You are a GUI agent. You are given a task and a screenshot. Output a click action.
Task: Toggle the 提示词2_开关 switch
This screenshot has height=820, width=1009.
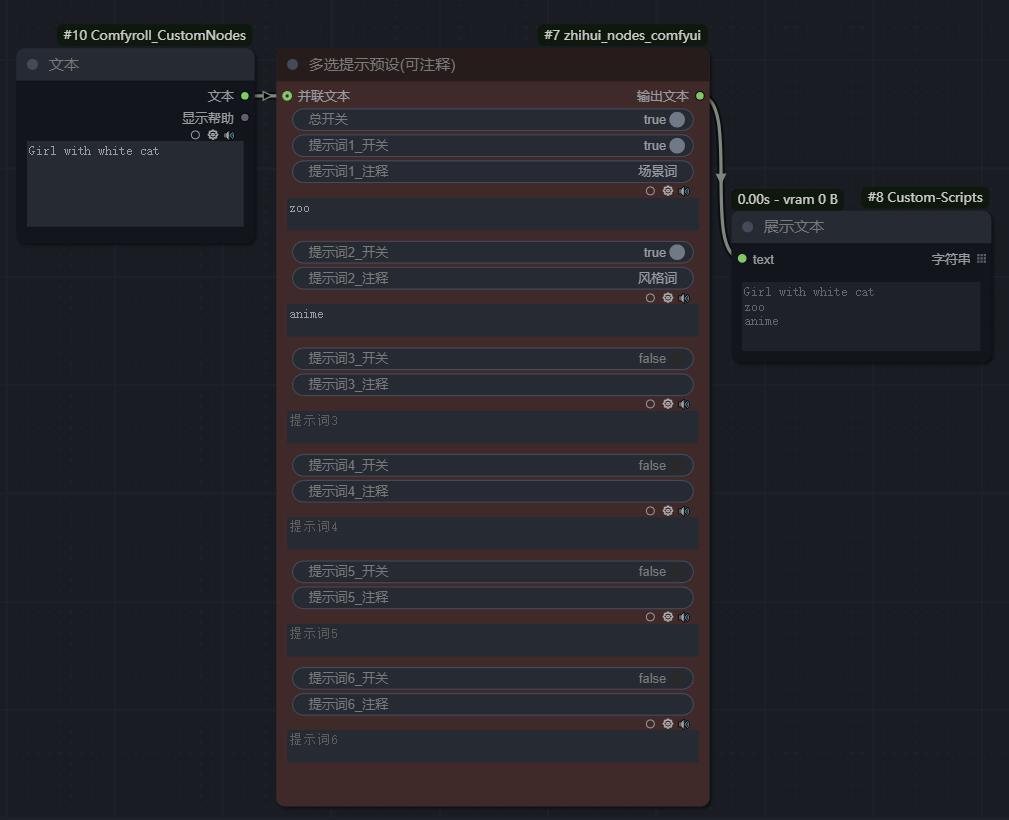(493, 252)
